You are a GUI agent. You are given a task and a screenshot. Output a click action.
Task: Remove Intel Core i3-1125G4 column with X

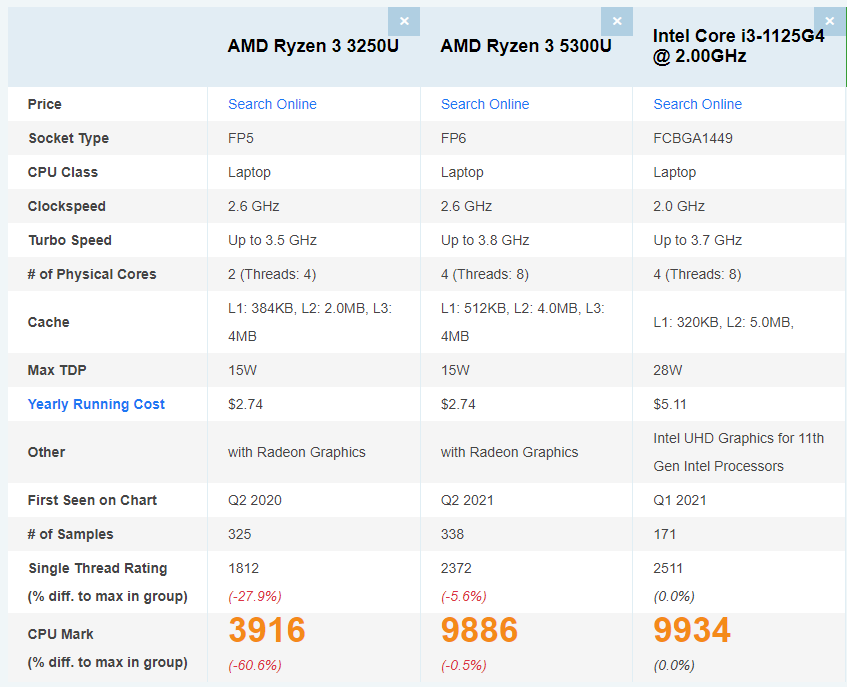pos(830,22)
